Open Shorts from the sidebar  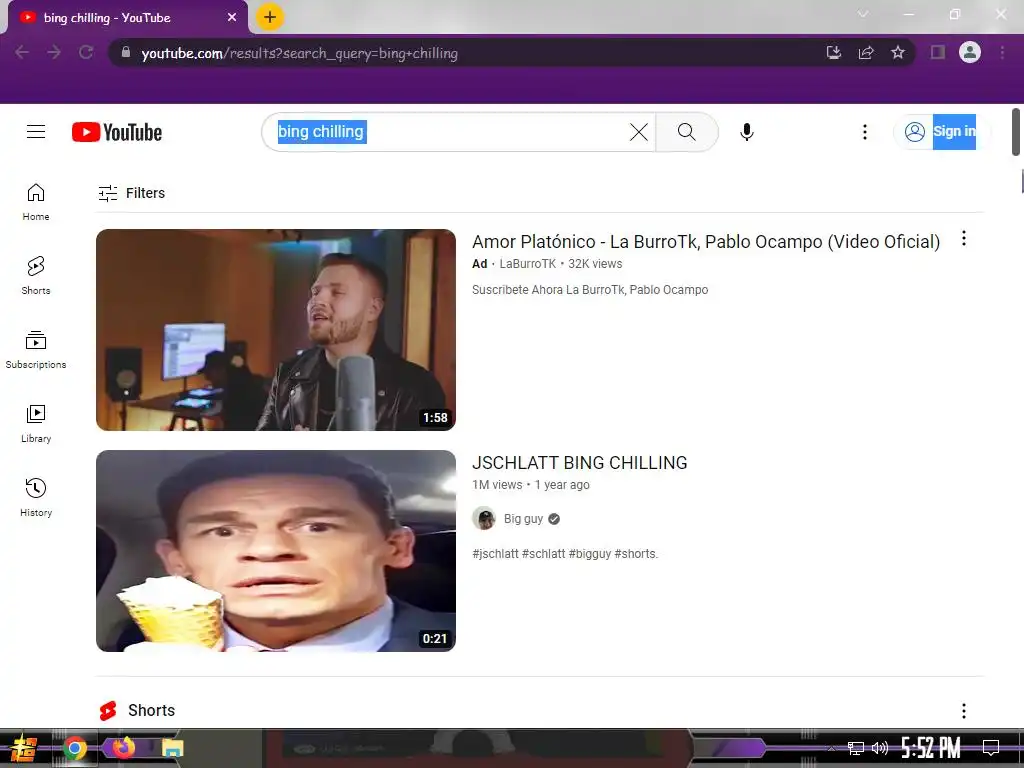tap(36, 276)
